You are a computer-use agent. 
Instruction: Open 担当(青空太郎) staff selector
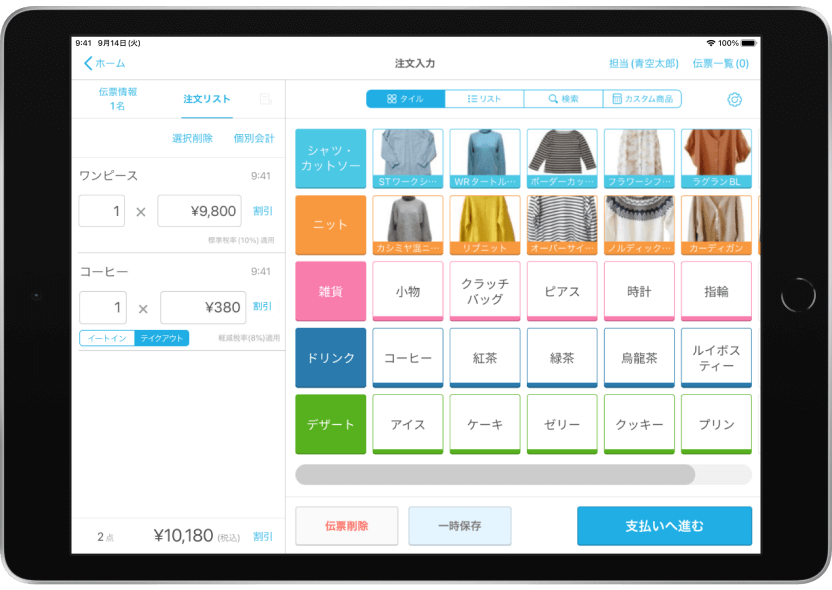pos(642,63)
